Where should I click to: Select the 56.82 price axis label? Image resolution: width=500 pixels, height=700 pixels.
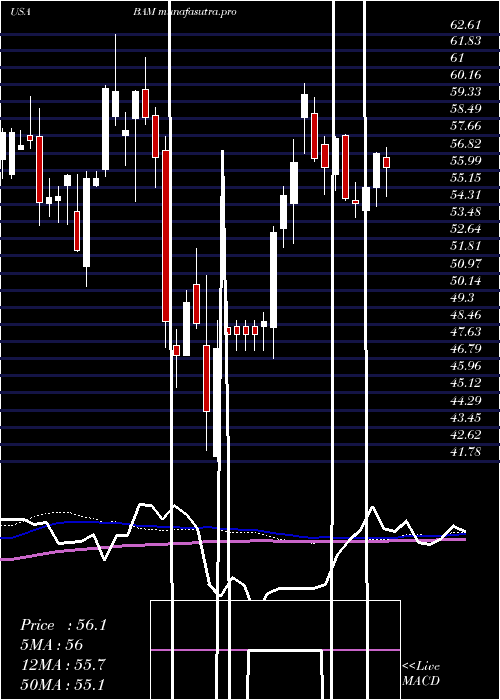(465, 144)
